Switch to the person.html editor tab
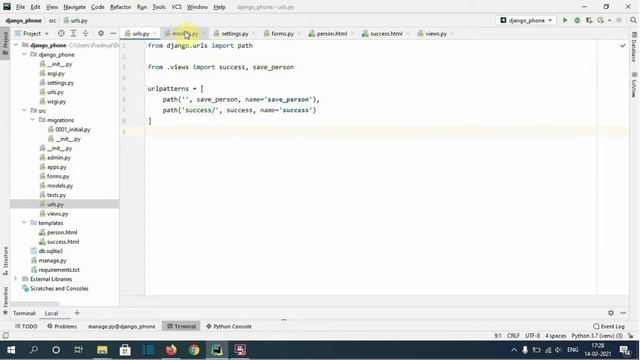Image resolution: width=640 pixels, height=360 pixels. coord(331,33)
